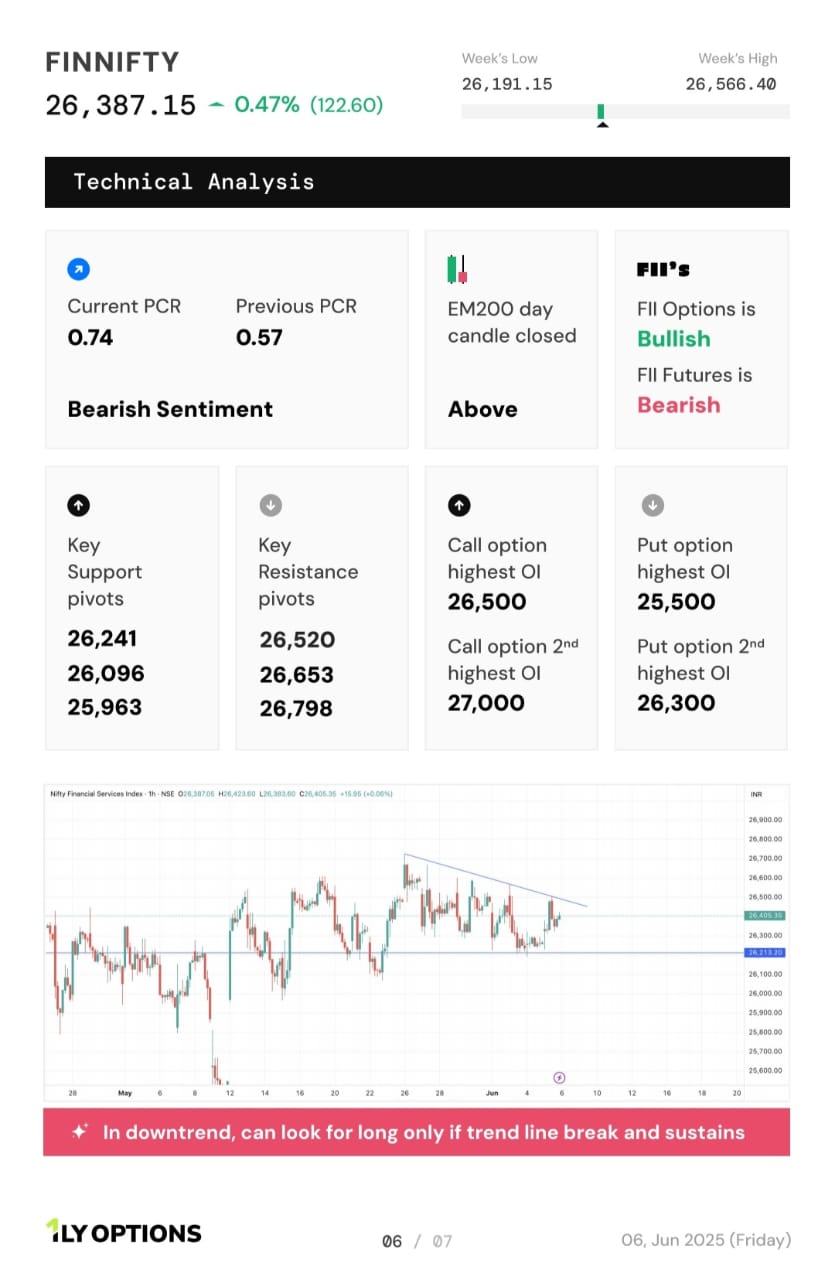Click the 06 / 07 page indicator

[x=417, y=1241]
